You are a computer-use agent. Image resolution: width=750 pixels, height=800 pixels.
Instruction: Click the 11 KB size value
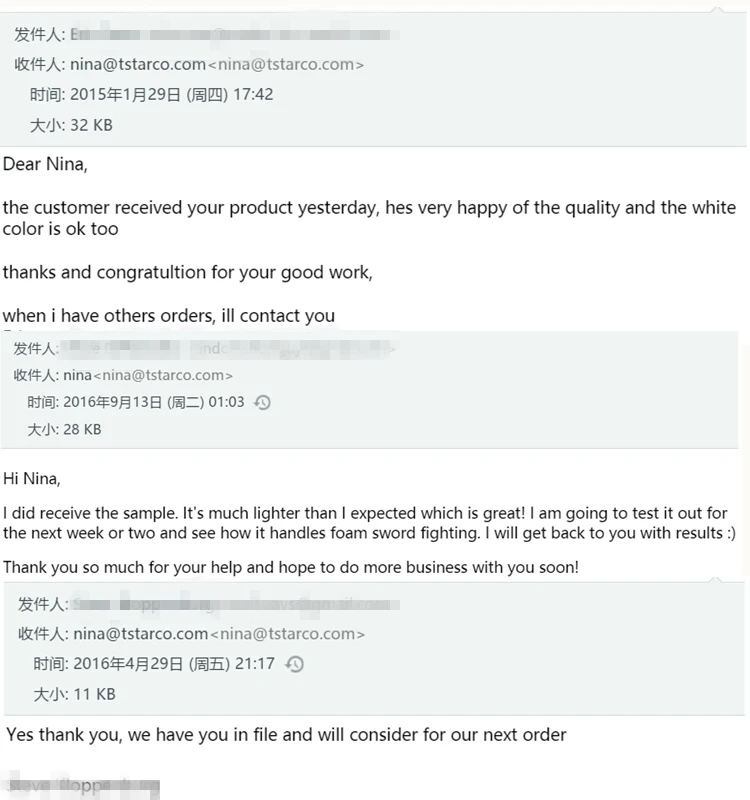[x=94, y=694]
